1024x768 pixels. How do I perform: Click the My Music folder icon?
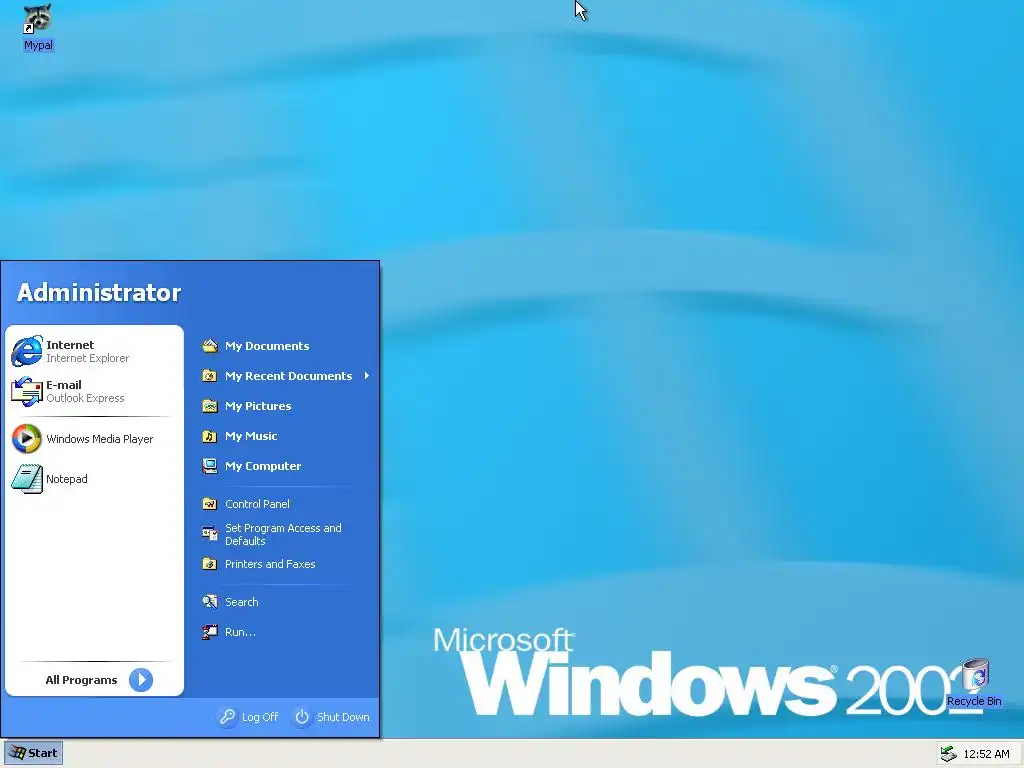point(210,436)
